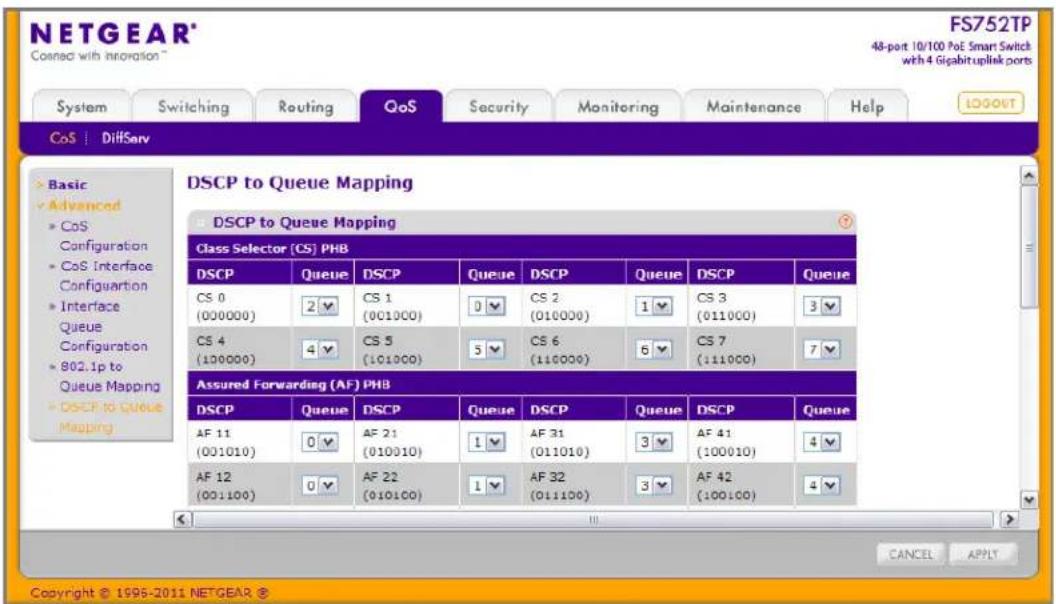This screenshot has width=1056, height=604.
Task: Click the vertical scrollbar thumb
Action: click(x=1028, y=247)
